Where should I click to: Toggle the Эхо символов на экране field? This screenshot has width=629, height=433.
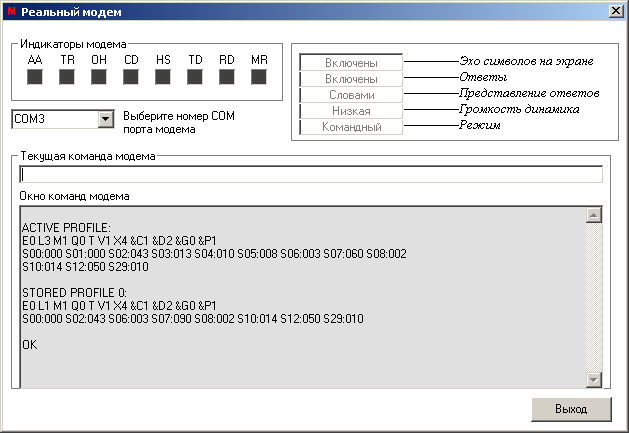coord(351,63)
